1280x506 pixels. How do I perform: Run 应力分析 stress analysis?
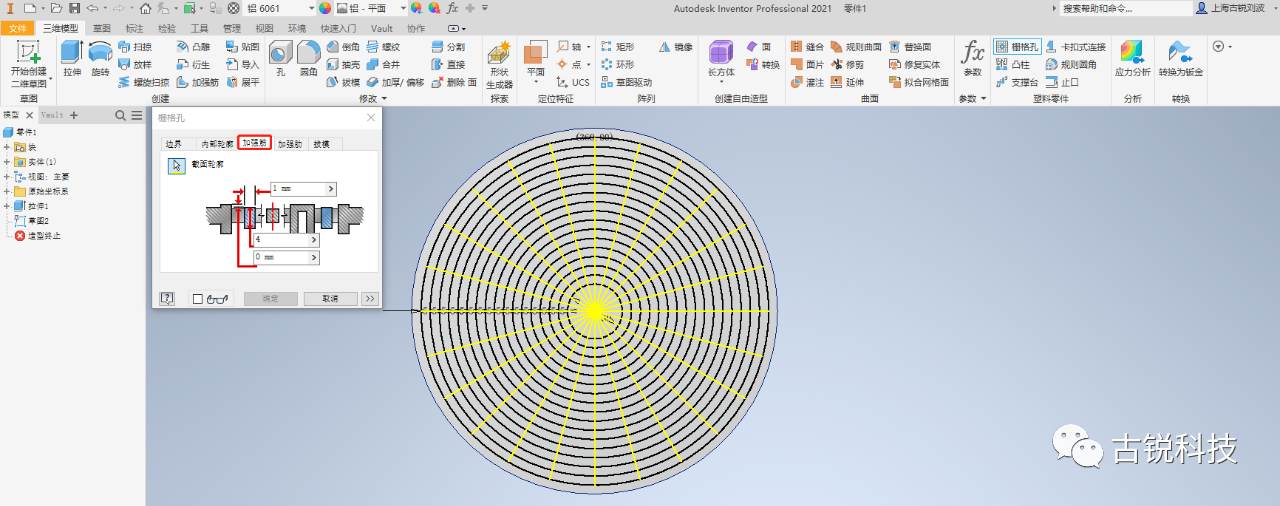click(x=1132, y=59)
